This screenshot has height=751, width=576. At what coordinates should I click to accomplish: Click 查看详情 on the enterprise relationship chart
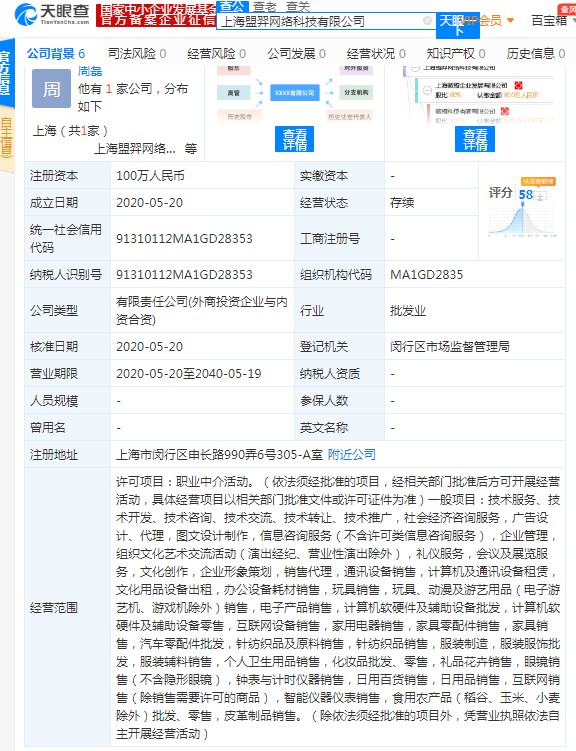294,139
